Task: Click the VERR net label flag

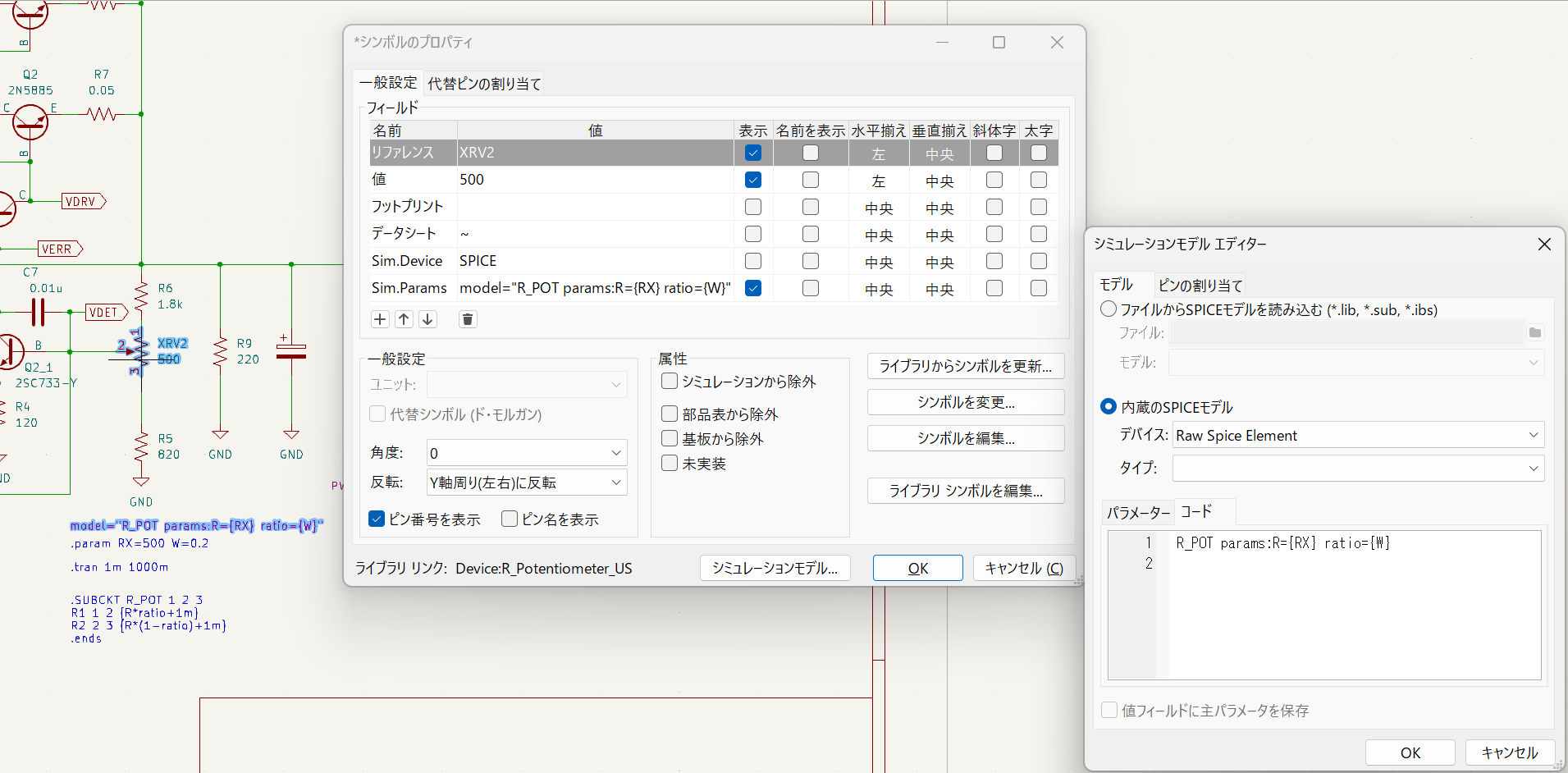Action: point(60,249)
